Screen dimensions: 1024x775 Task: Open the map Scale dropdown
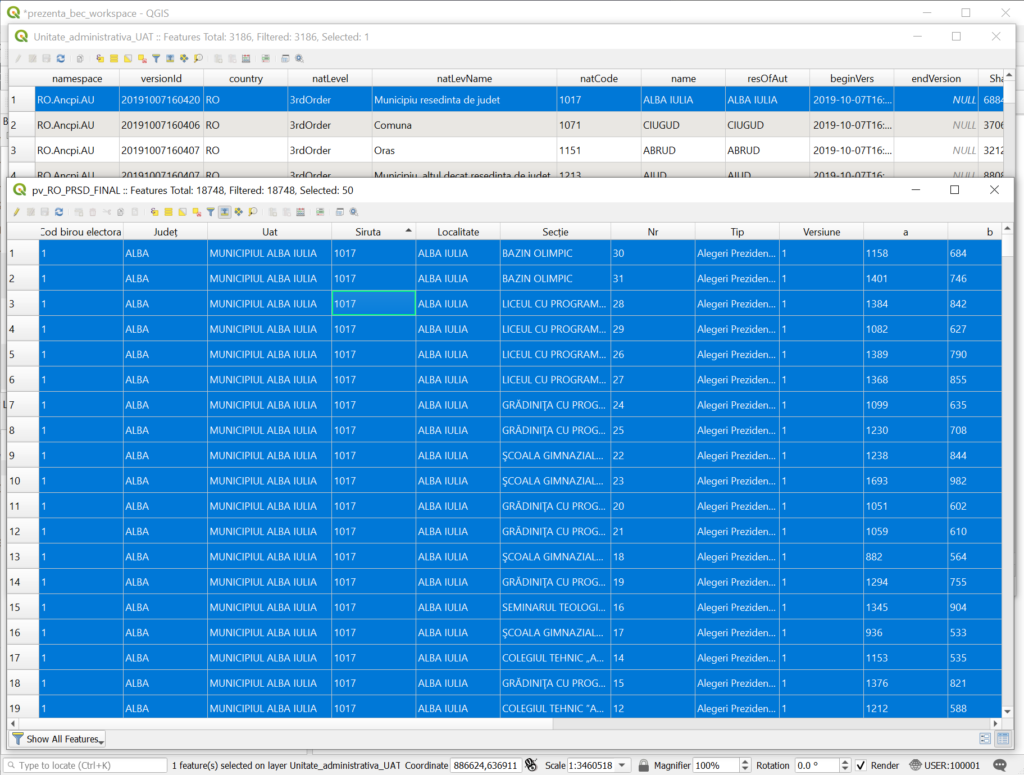[622, 765]
